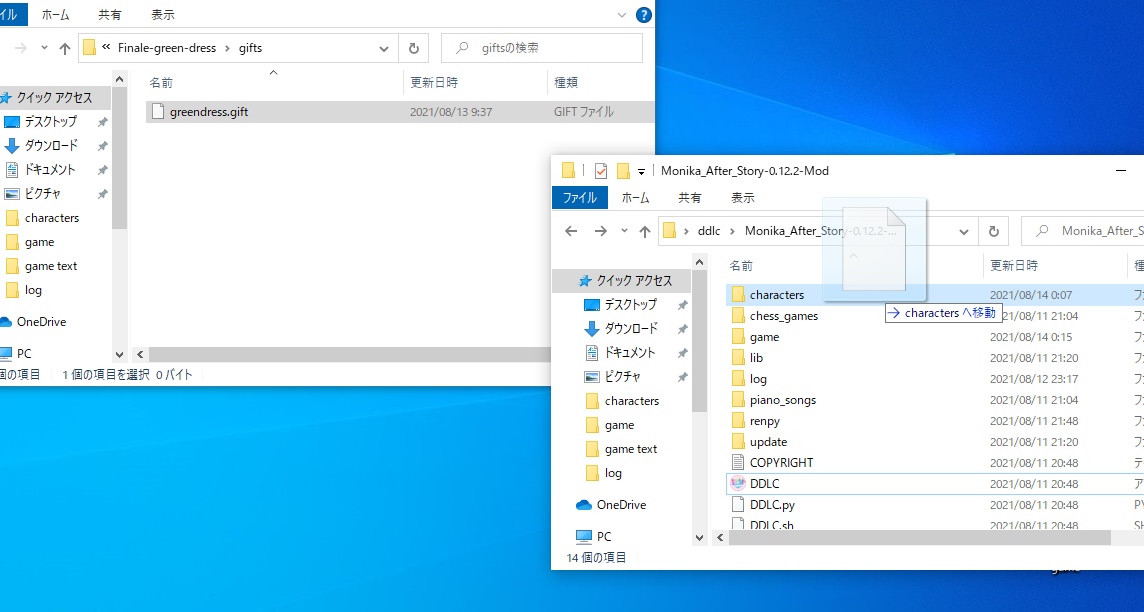Open the customize quick access toolbar dropdown
Viewport: 1144px width, 612px height.
[x=641, y=171]
